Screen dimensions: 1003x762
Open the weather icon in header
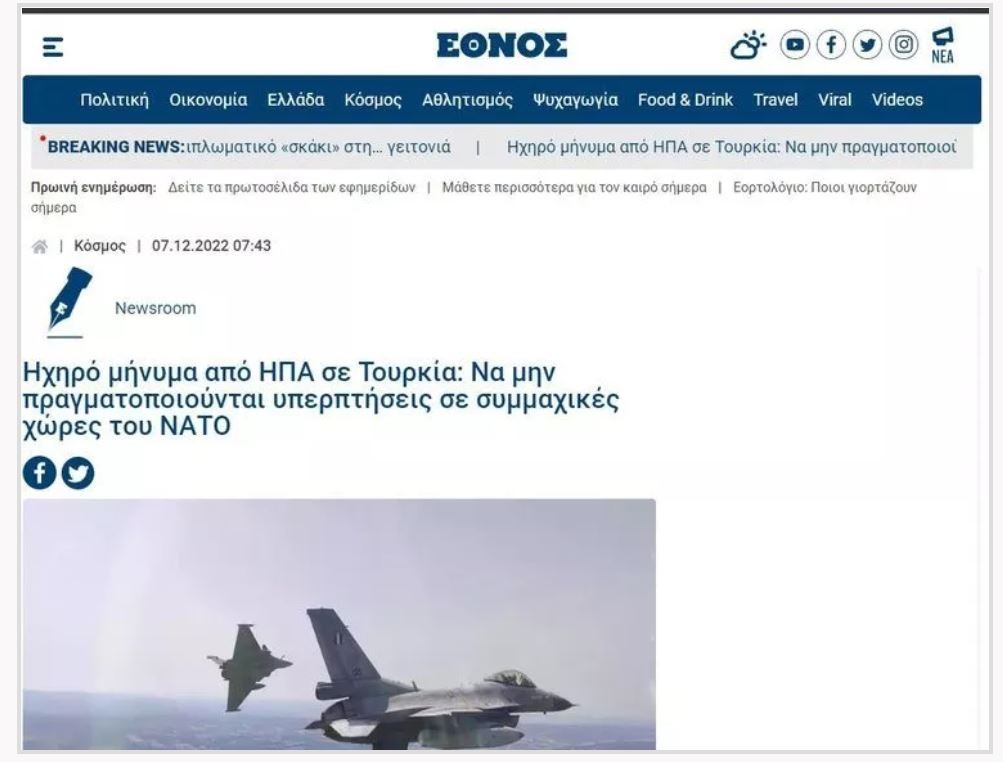pos(748,45)
